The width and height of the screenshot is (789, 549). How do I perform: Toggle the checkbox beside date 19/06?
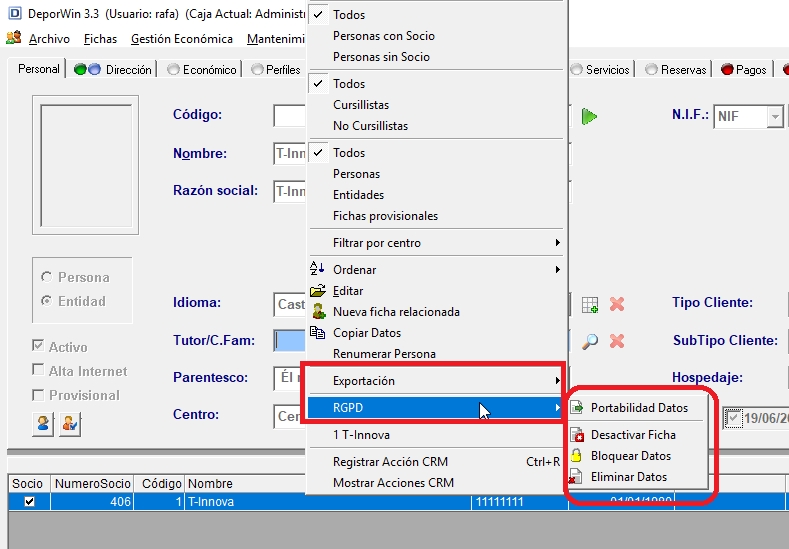tap(733, 418)
